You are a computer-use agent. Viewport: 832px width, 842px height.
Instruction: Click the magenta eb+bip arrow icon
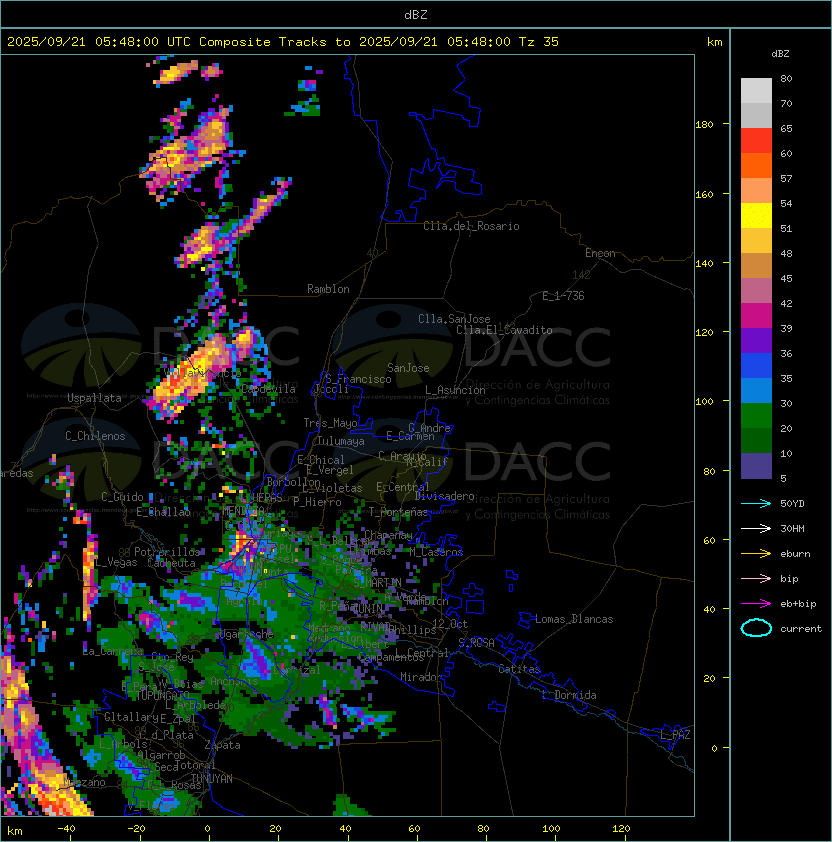[756, 604]
